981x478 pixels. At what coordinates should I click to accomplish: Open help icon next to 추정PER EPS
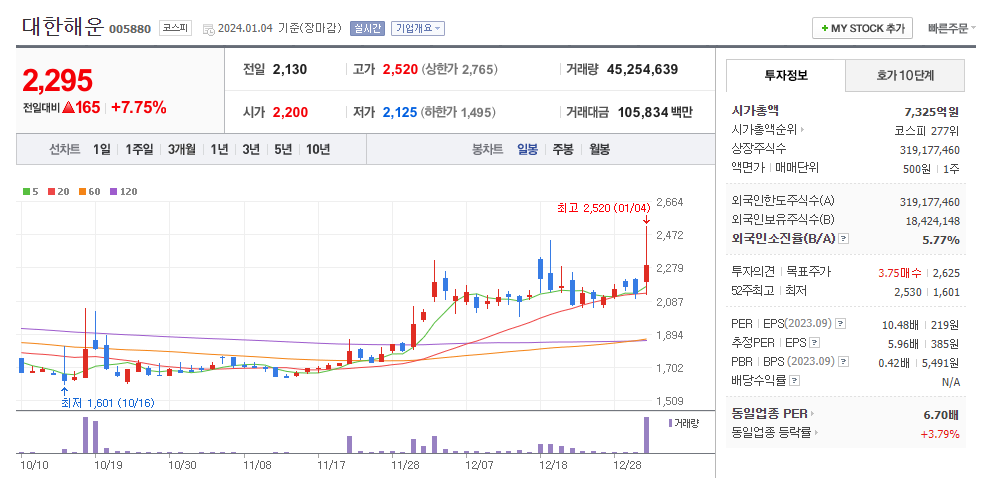pos(815,343)
